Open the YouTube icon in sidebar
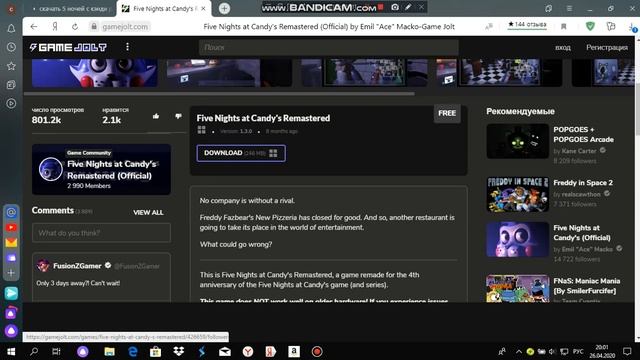The width and height of the screenshot is (640, 360). coord(11,227)
